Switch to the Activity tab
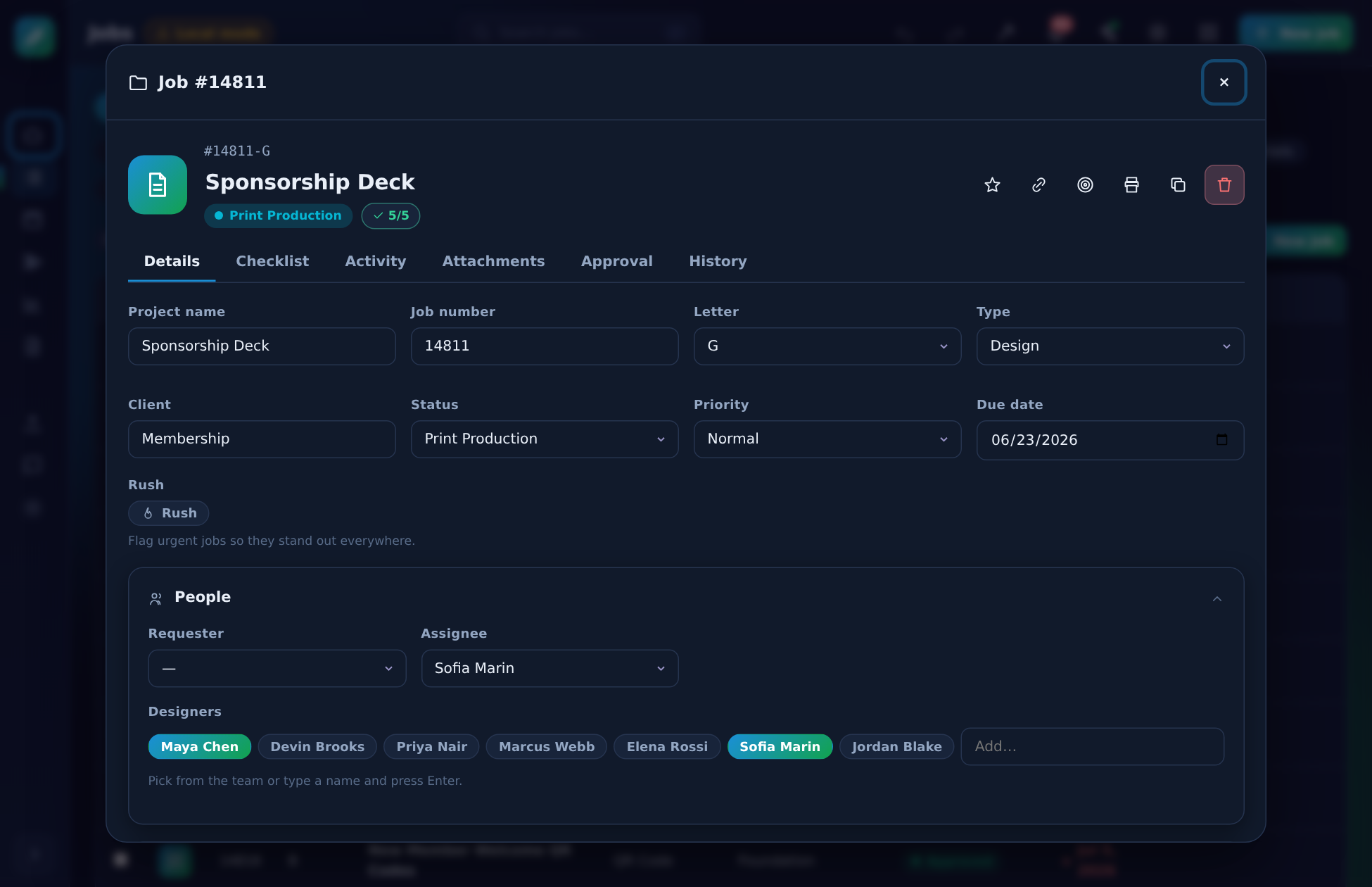Screen dimensions: 1372x887 (x=376, y=261)
